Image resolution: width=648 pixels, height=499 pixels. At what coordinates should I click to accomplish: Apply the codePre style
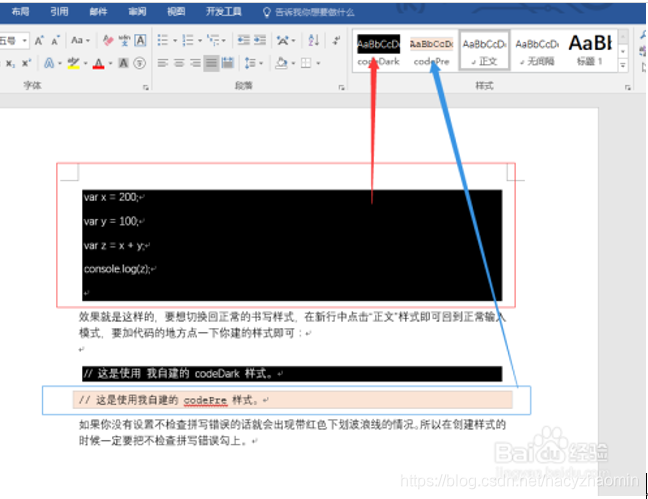431,50
